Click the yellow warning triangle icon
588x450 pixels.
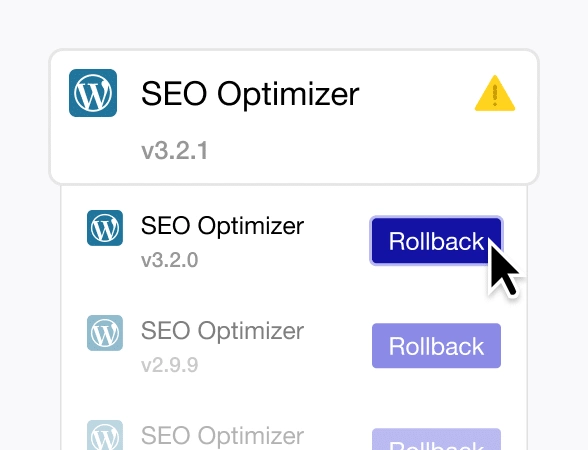pyautogui.click(x=495, y=94)
